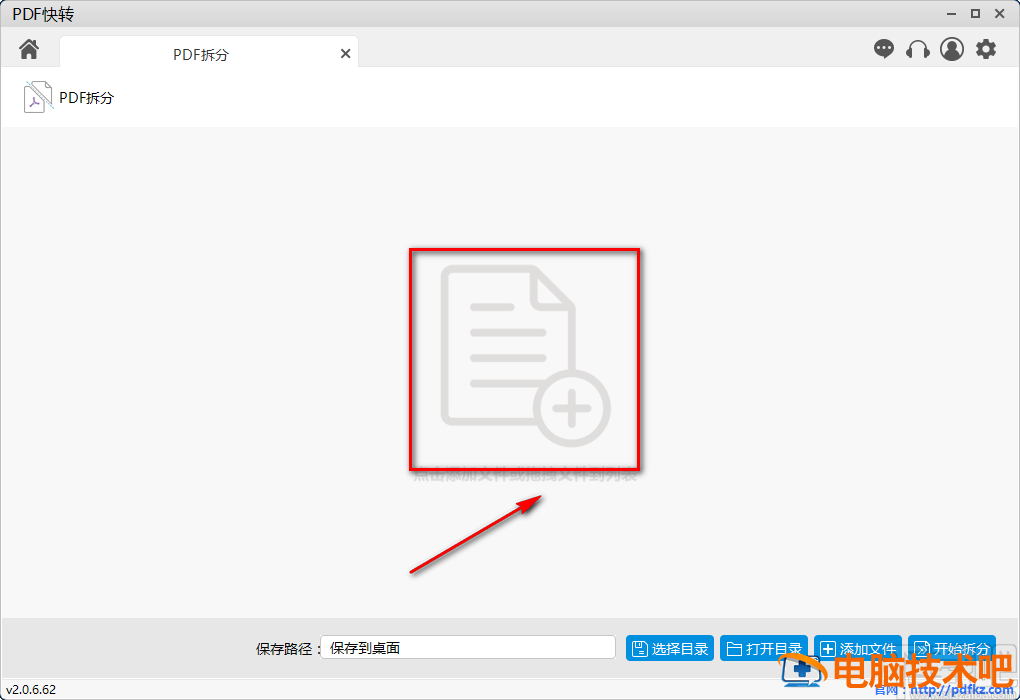Open customer service headset icon
Image resolution: width=1020 pixels, height=700 pixels.
[x=917, y=49]
